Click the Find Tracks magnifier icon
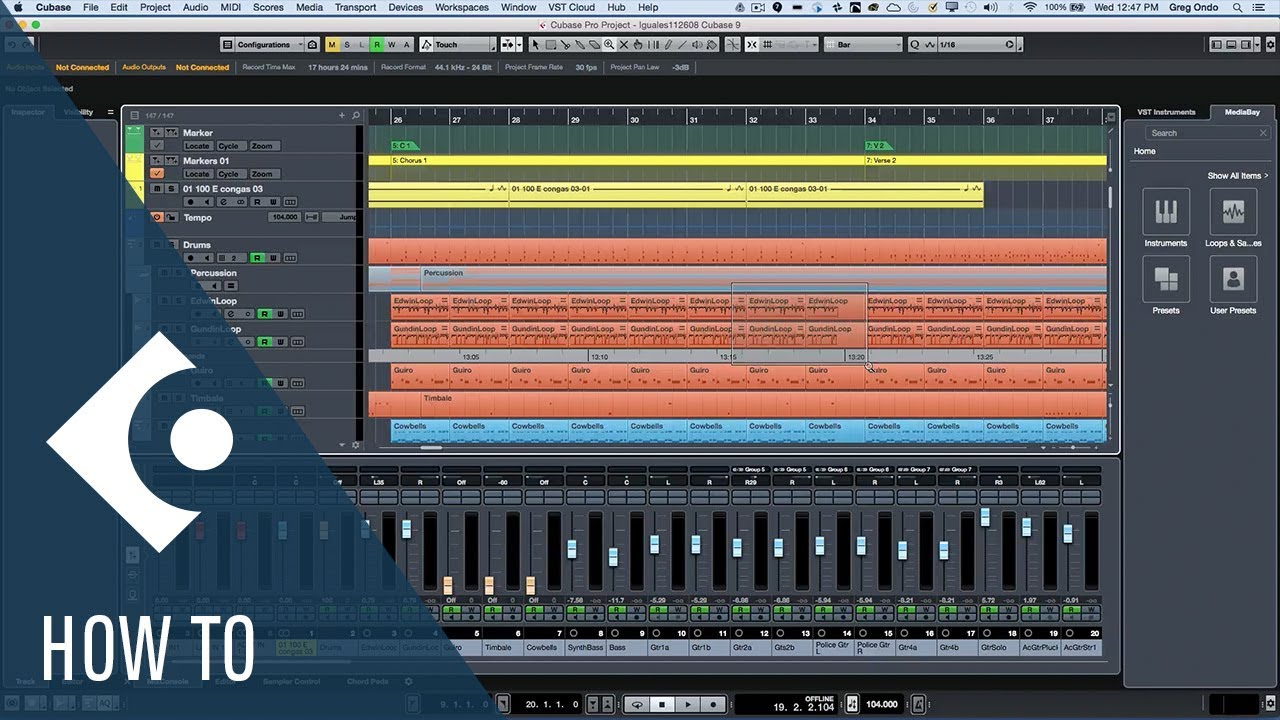This screenshot has width=1280, height=720. [x=356, y=115]
